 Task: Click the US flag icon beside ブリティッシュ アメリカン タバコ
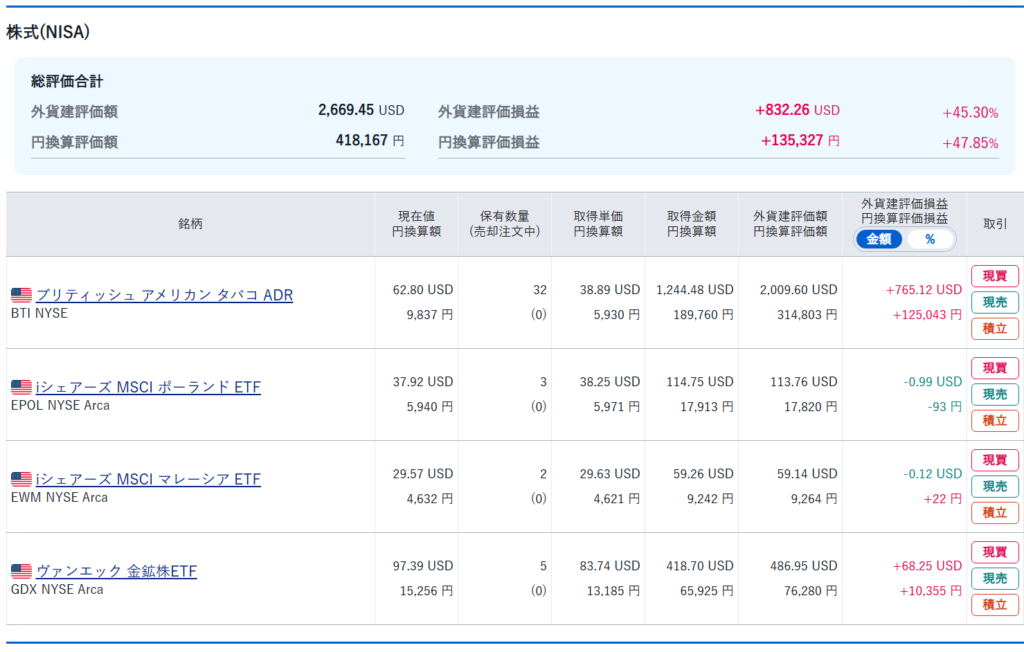[x=21, y=295]
